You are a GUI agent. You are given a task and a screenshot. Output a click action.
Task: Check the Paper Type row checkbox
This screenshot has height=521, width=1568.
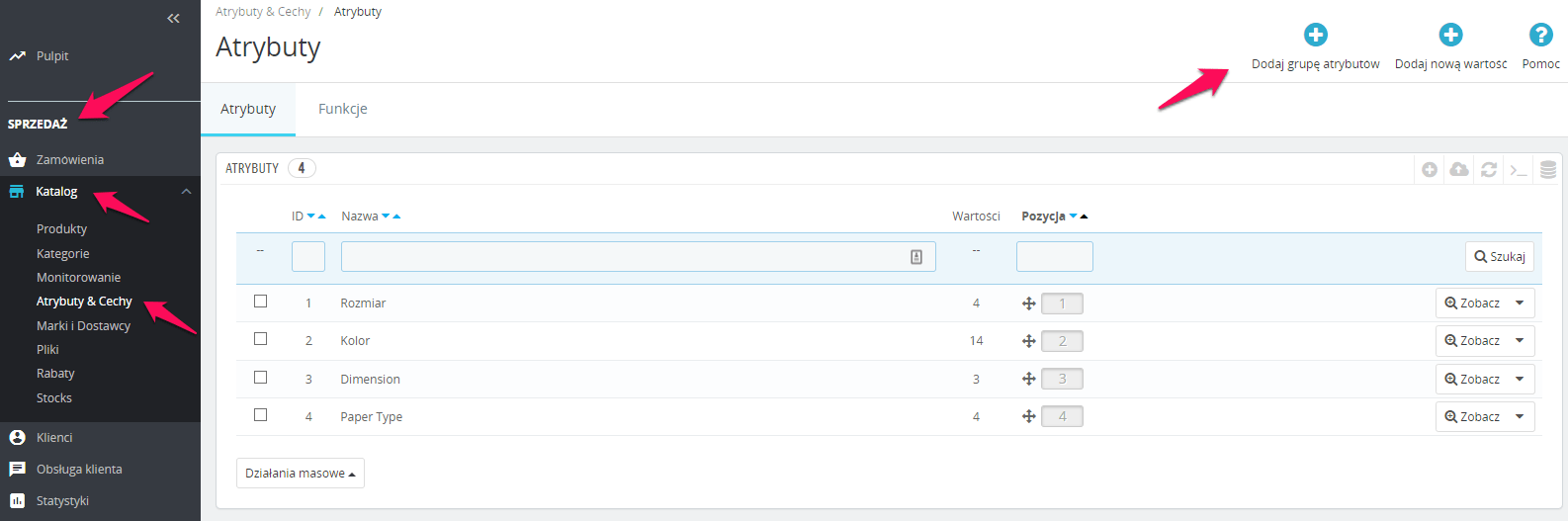pyautogui.click(x=261, y=415)
